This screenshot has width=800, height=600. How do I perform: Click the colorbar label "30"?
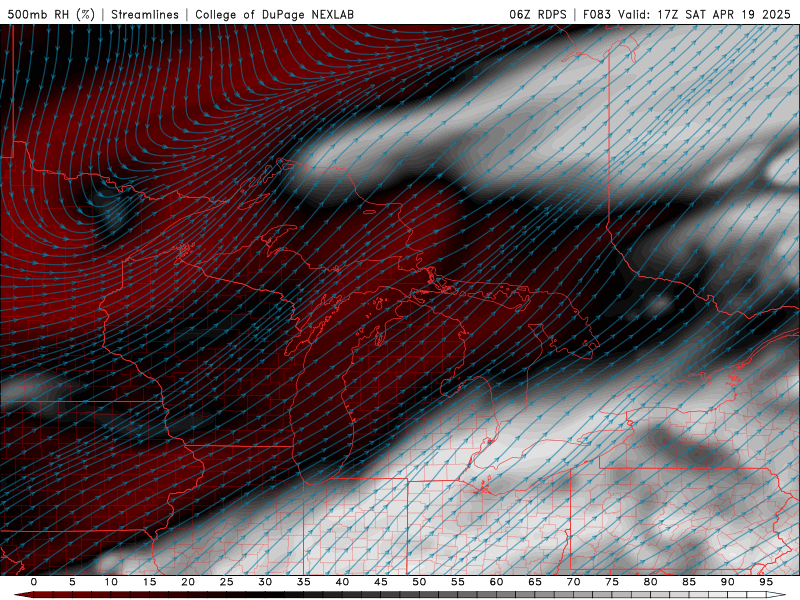point(265,582)
